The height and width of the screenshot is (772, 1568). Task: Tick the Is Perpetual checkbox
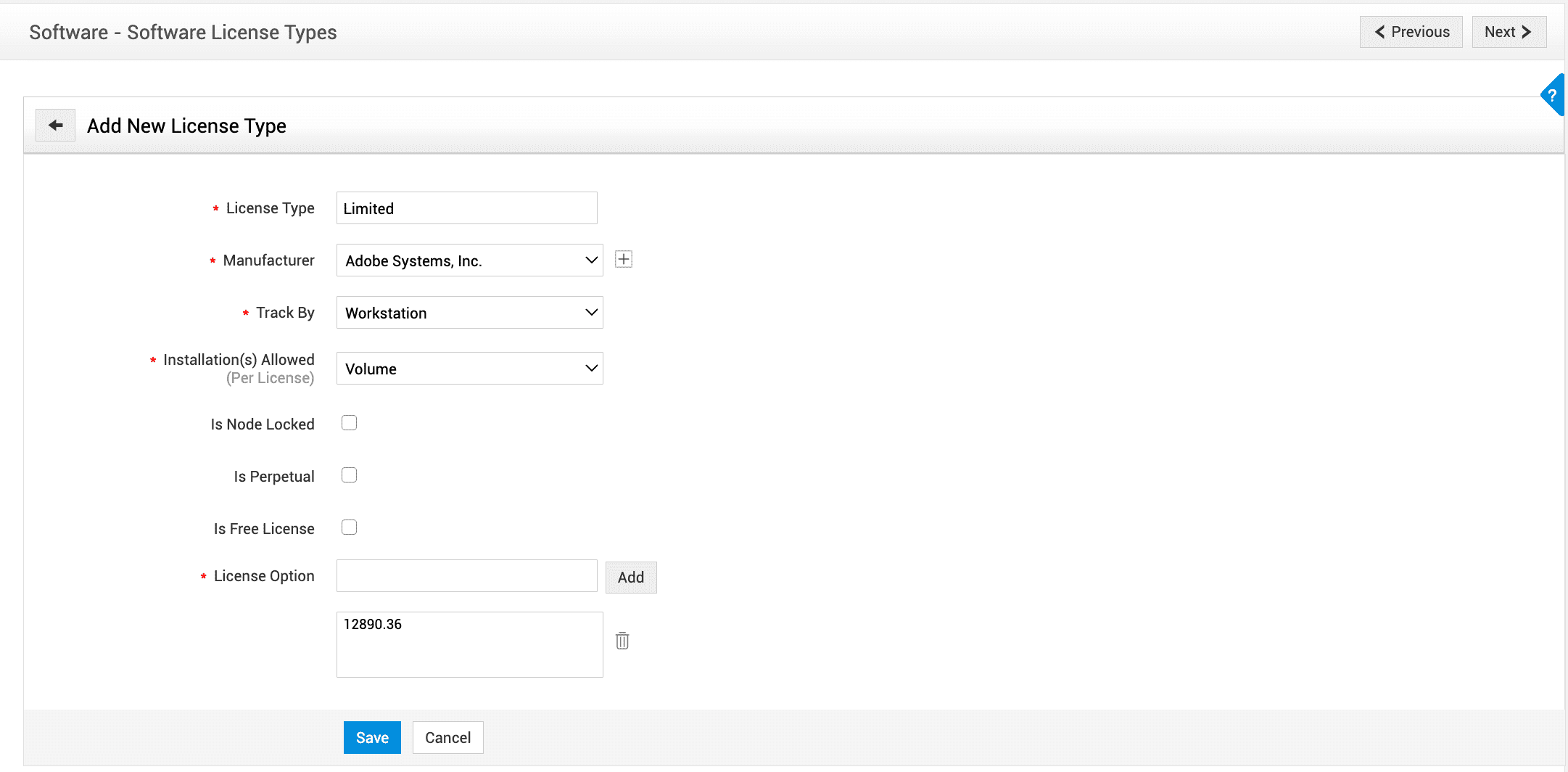pyautogui.click(x=350, y=475)
